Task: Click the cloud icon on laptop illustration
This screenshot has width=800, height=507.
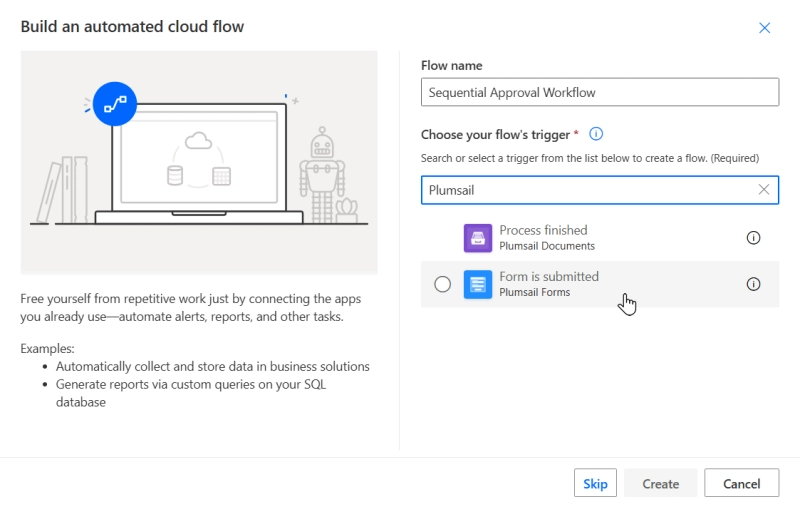Action: (198, 141)
